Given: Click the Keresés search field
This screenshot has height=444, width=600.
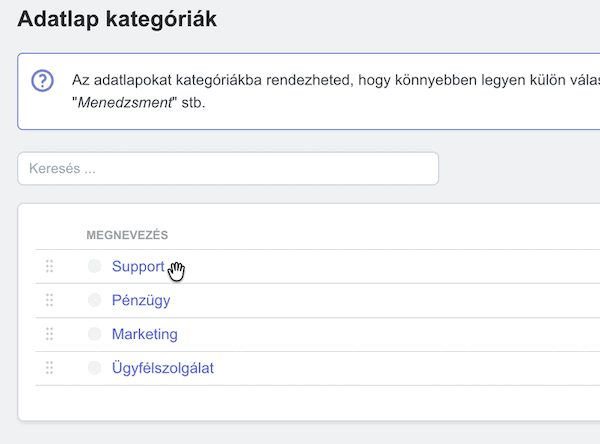Looking at the screenshot, I should (228, 168).
